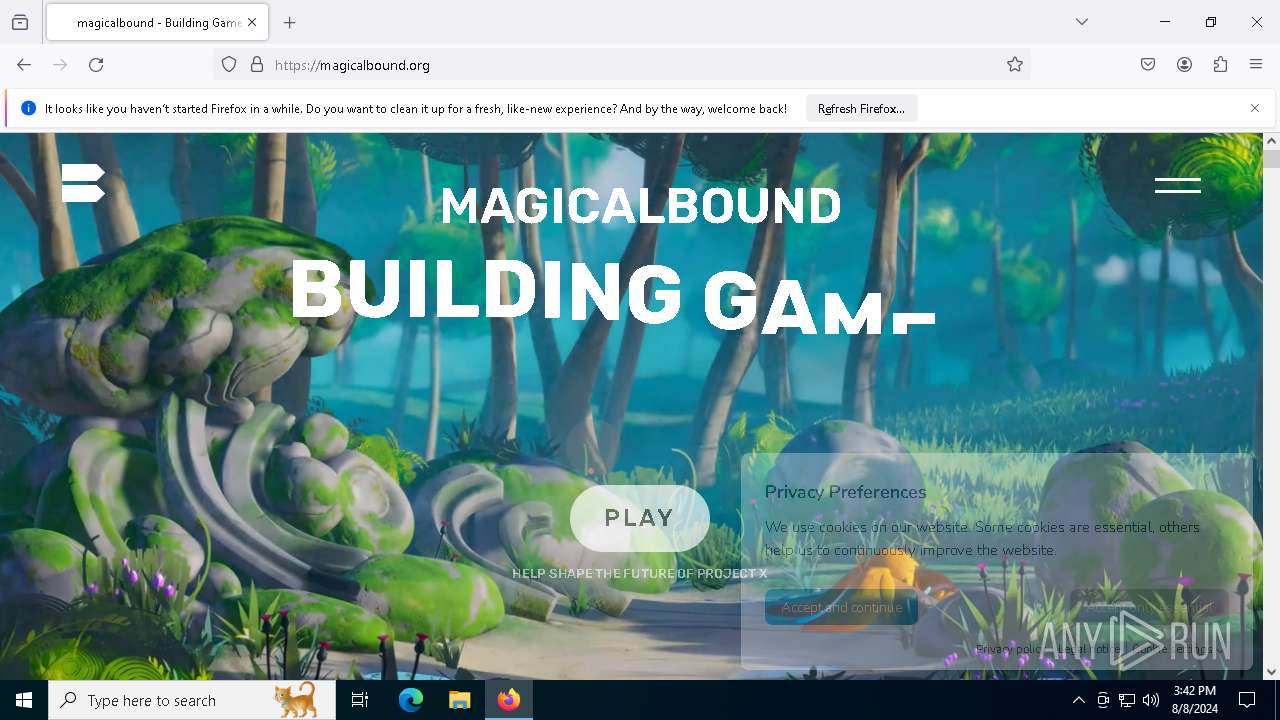Minimize the Firefox window
Viewport: 1280px width, 720px height.
[1165, 22]
